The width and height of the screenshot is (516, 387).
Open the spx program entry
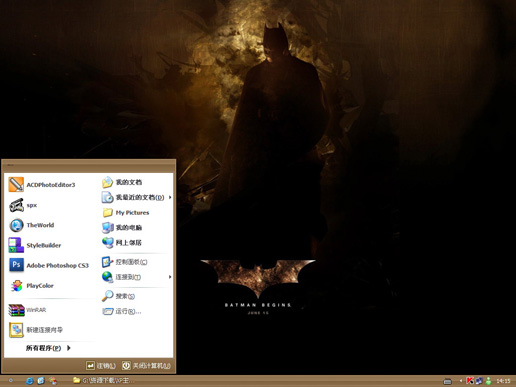[x=23, y=205]
